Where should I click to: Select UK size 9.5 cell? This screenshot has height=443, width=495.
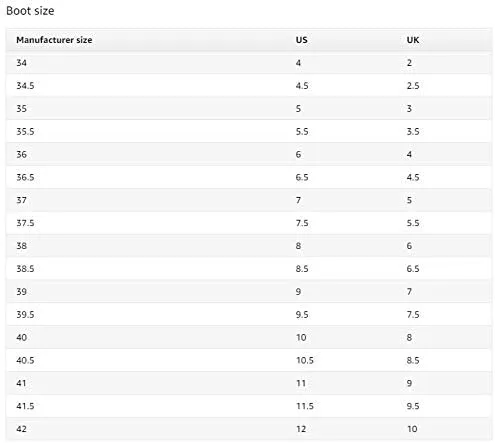pos(413,406)
